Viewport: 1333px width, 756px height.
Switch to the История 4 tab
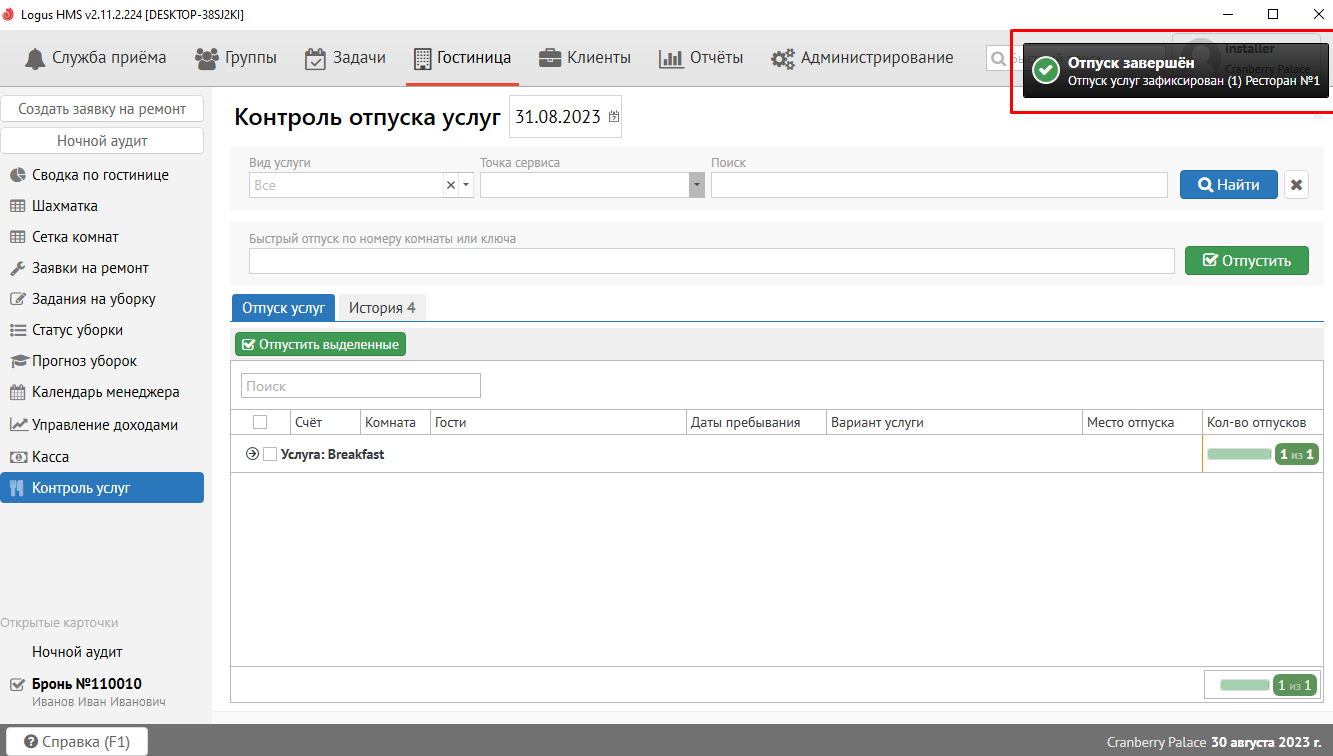pos(382,308)
